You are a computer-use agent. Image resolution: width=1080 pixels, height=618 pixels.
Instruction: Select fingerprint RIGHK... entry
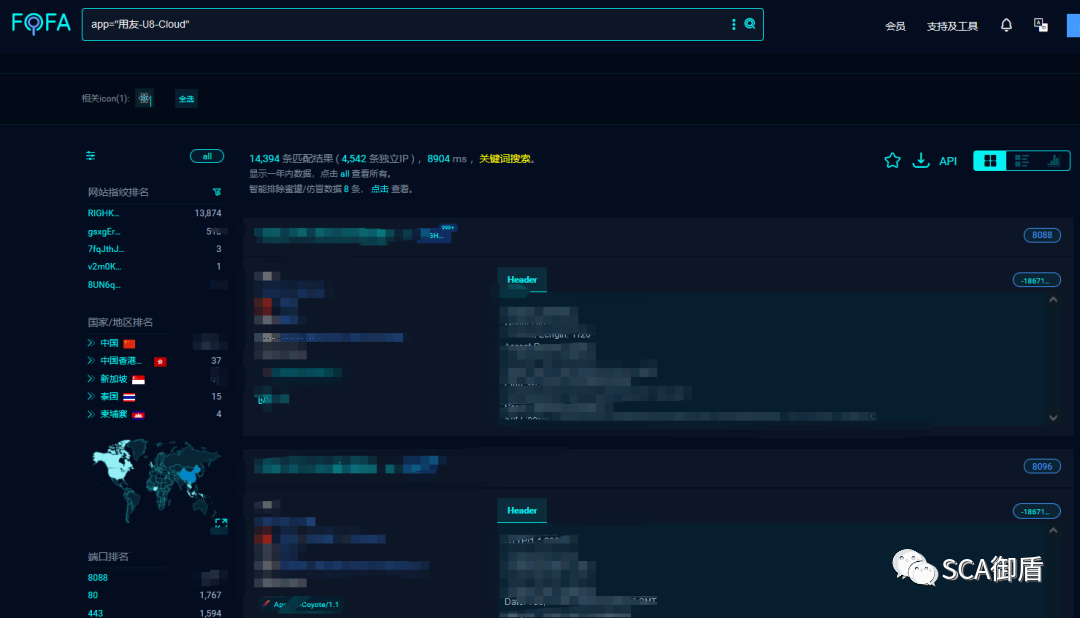click(x=103, y=213)
